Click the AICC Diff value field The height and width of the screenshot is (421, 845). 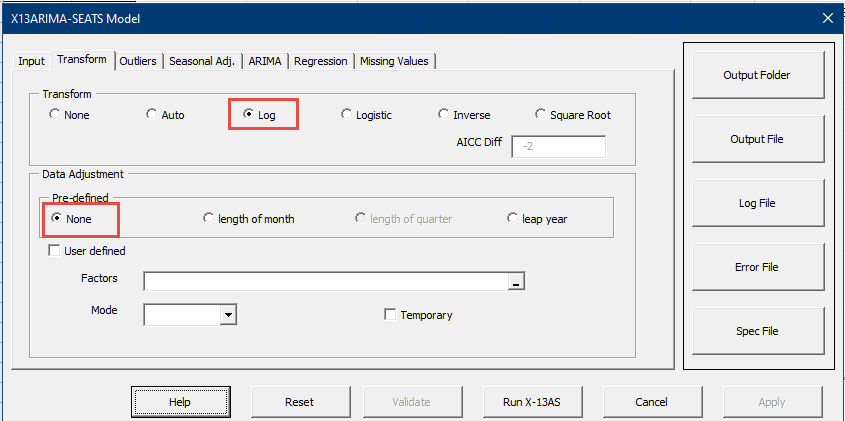(x=558, y=146)
